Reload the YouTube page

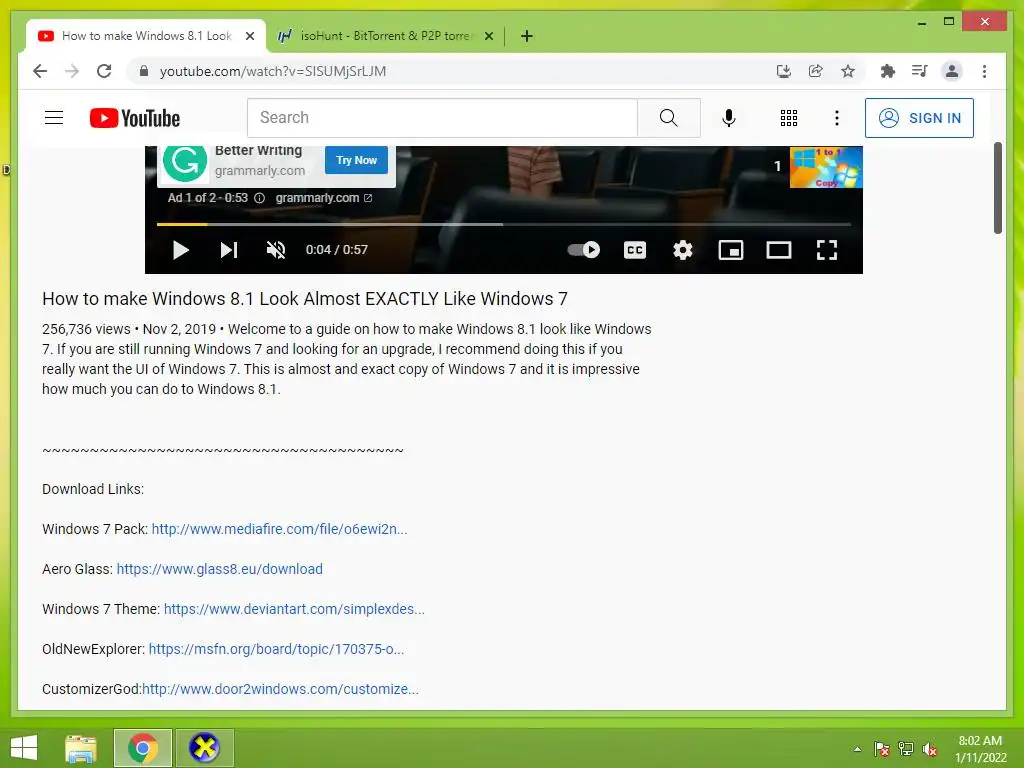(104, 71)
